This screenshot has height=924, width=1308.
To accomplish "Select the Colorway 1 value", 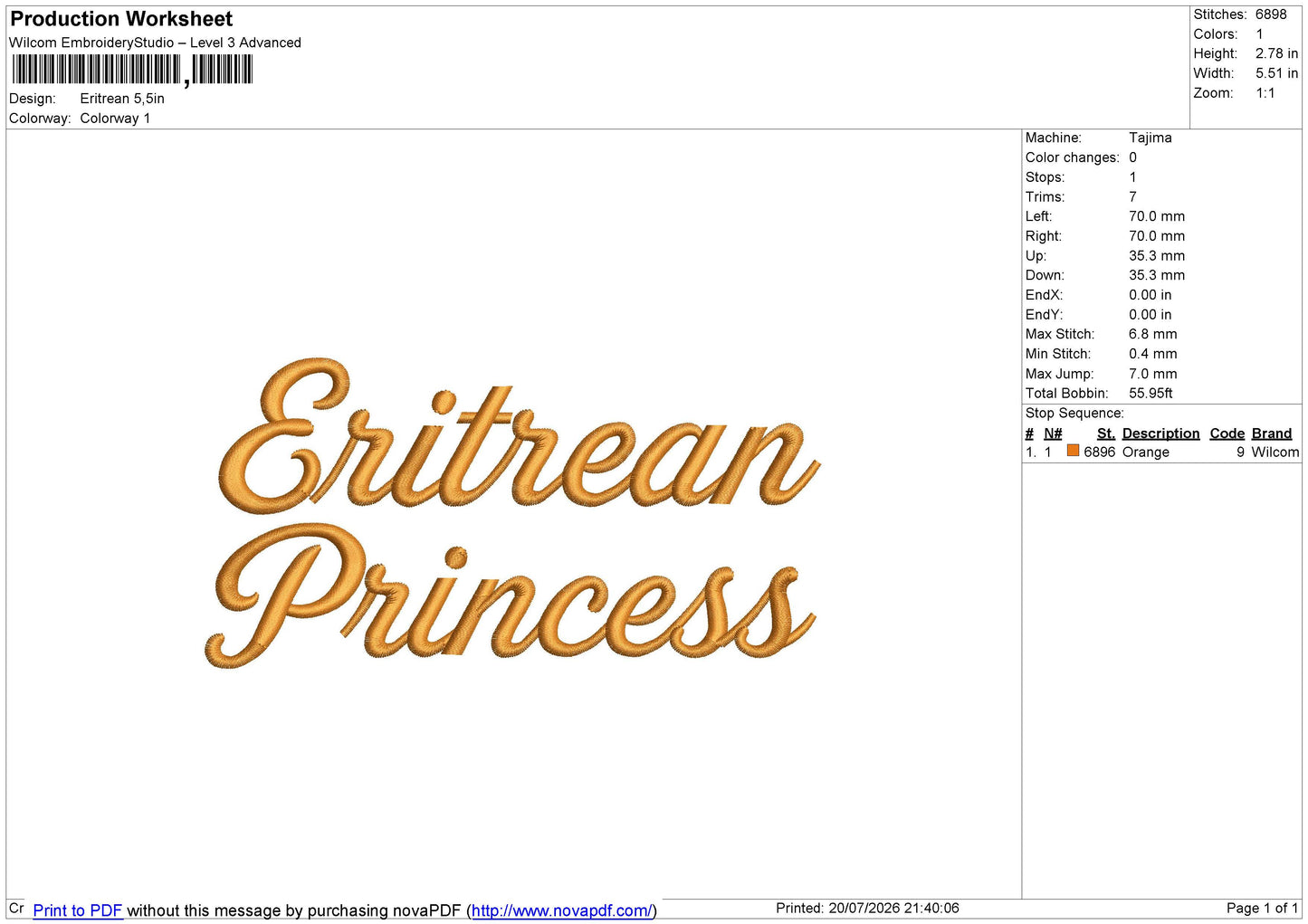I will 115,119.
